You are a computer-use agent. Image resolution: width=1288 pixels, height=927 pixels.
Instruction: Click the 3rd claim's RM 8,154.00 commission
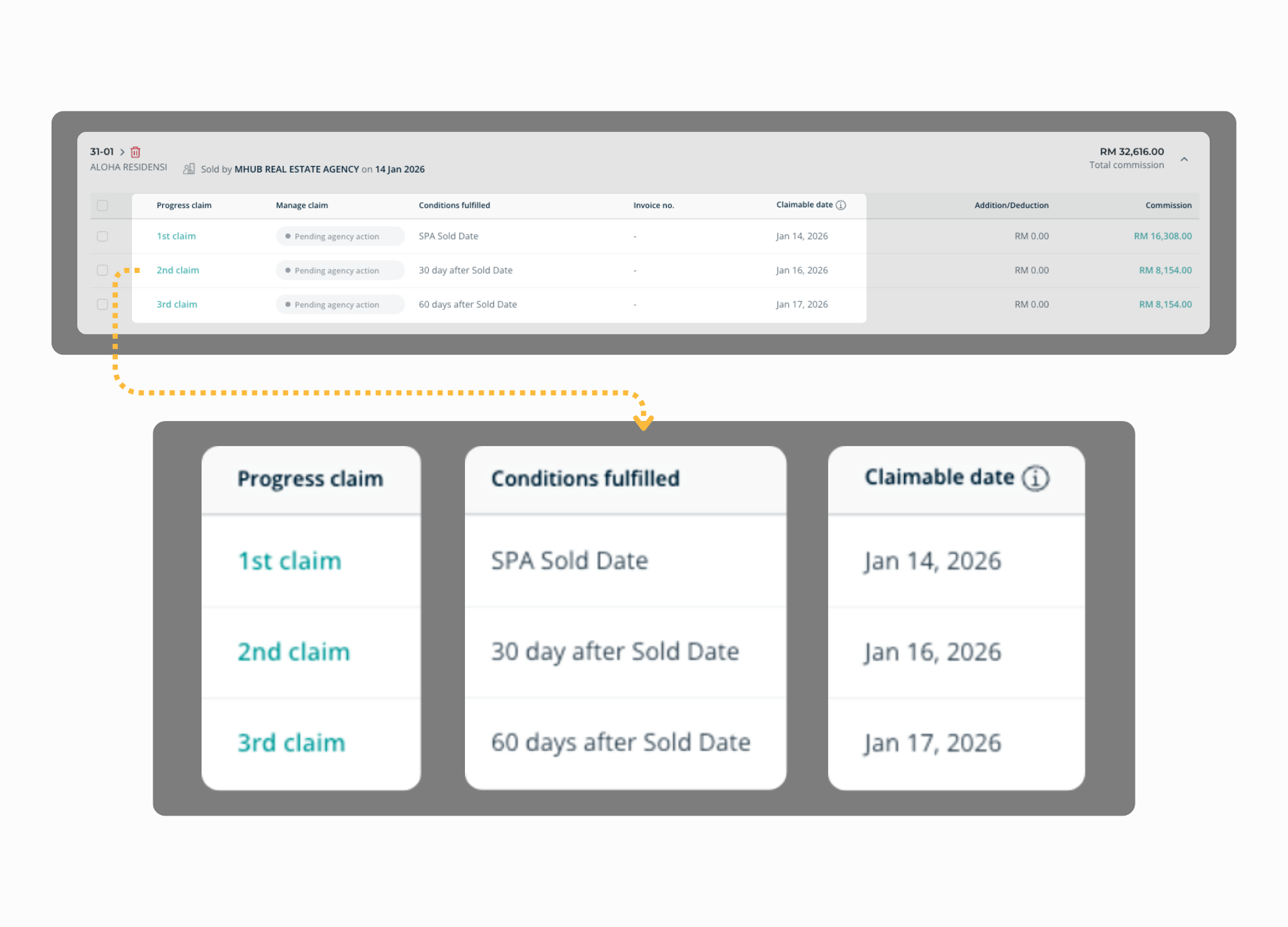[x=1165, y=304]
